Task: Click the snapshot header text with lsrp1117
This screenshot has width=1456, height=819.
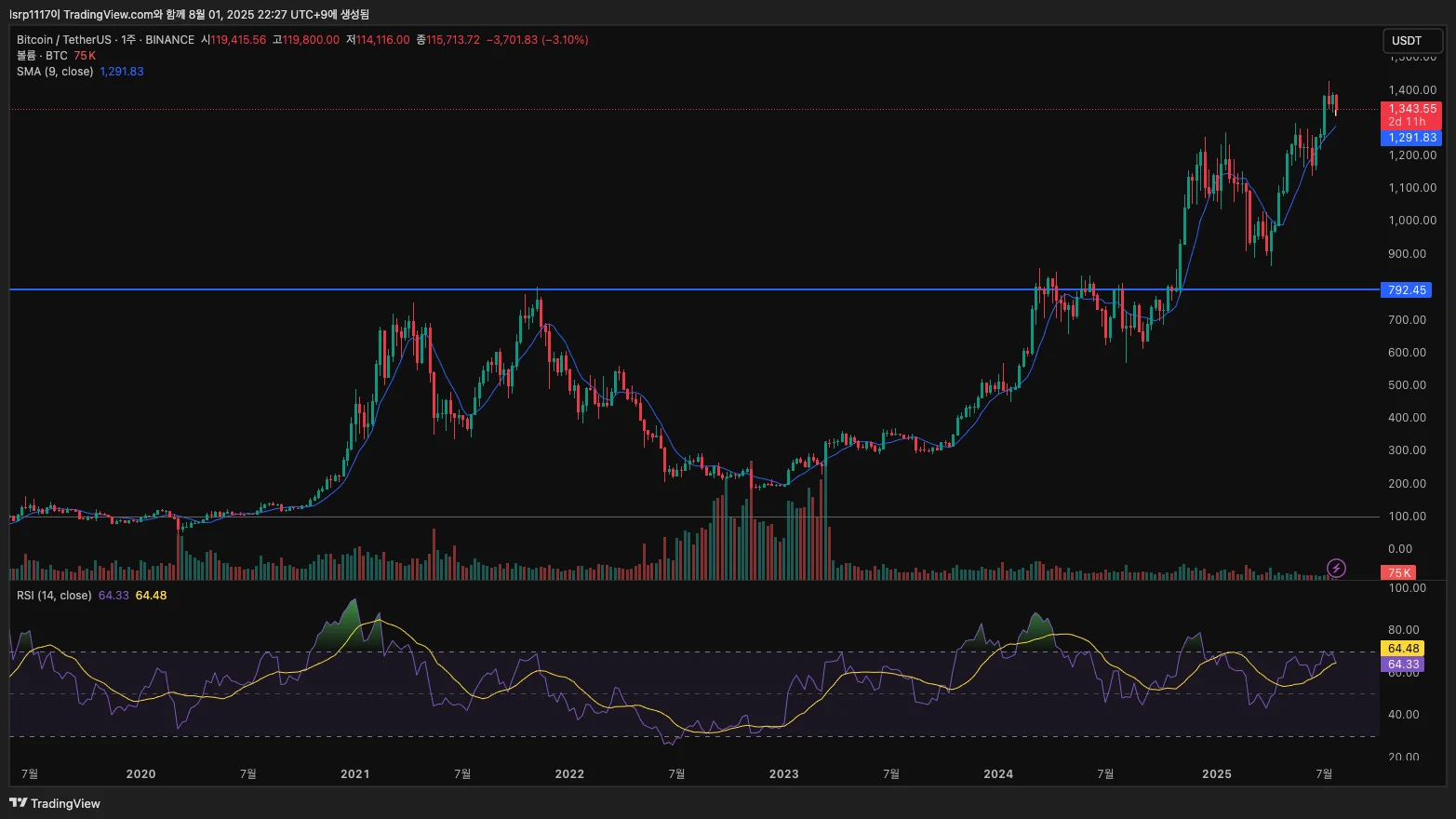Action: (189, 14)
